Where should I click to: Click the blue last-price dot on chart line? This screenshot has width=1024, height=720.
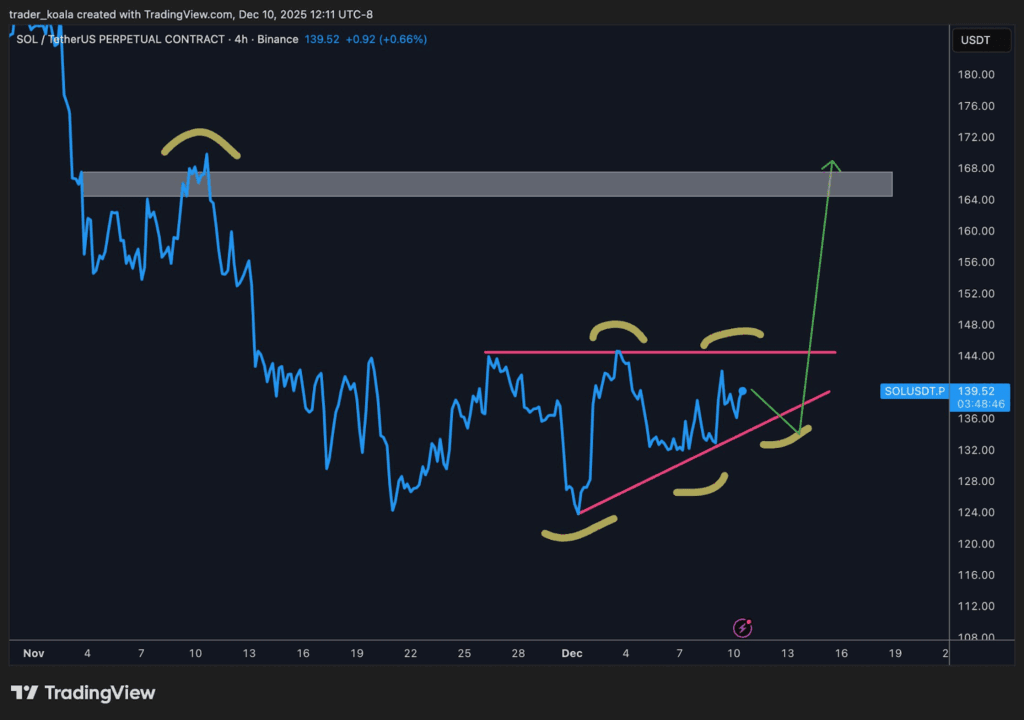pos(743,391)
